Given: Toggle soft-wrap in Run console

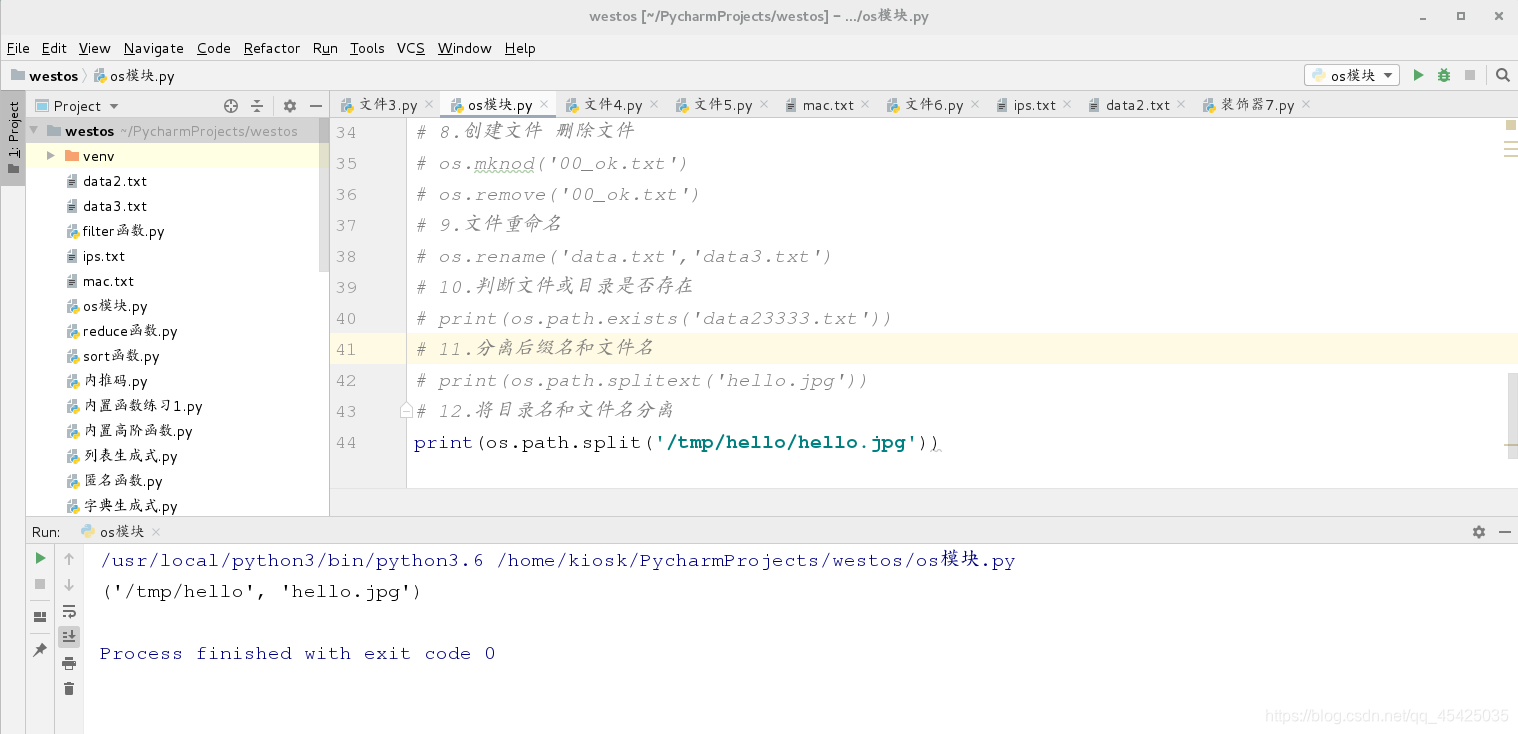Looking at the screenshot, I should point(69,611).
